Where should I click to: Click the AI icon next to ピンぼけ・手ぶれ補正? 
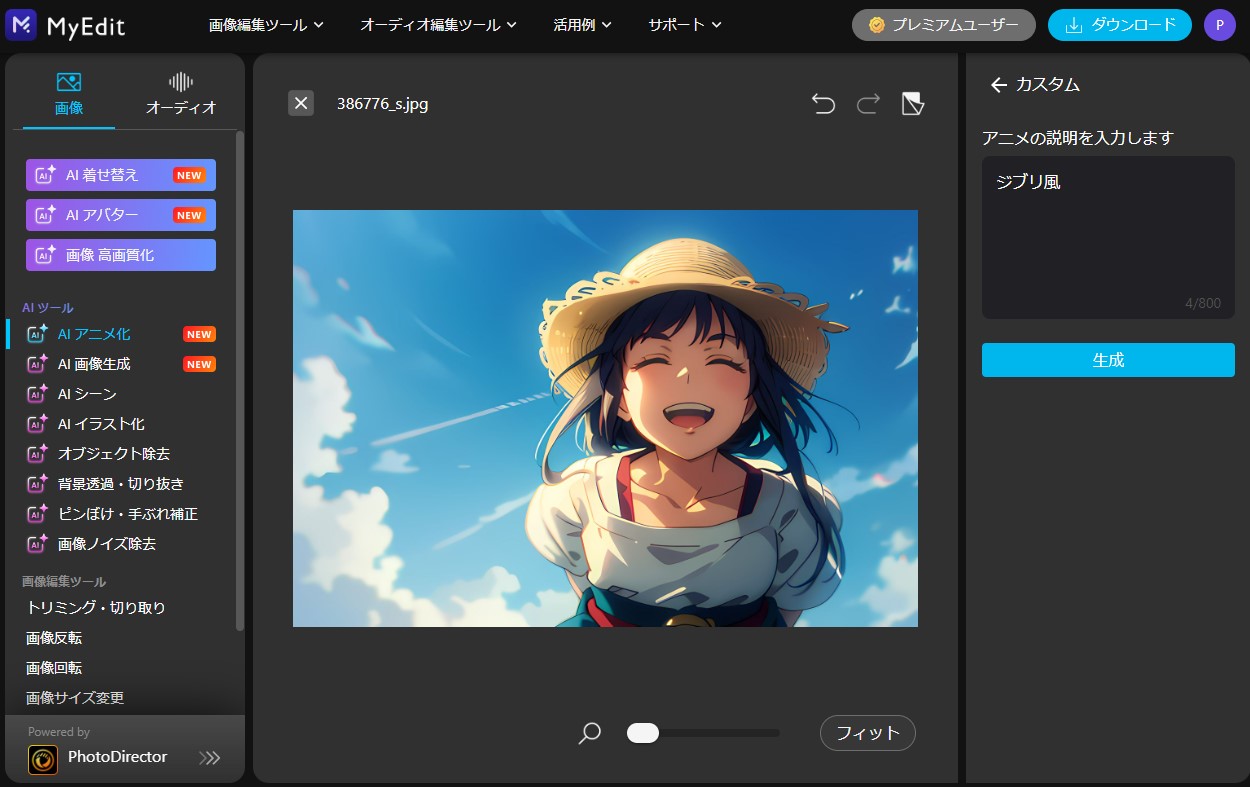37,514
